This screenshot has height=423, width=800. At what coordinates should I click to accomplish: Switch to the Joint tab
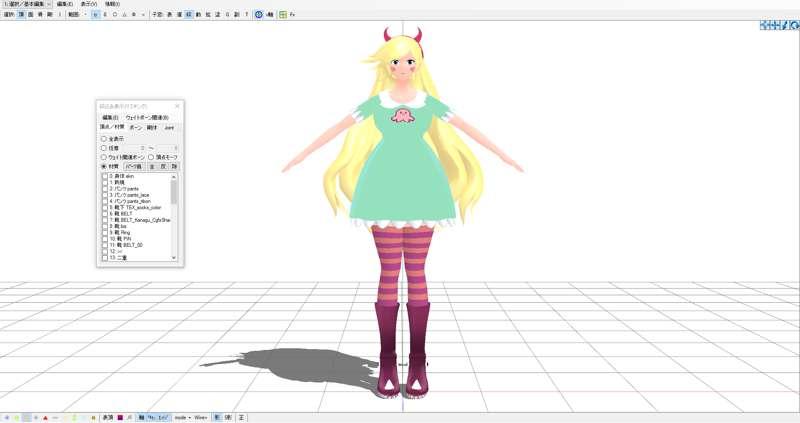click(169, 127)
